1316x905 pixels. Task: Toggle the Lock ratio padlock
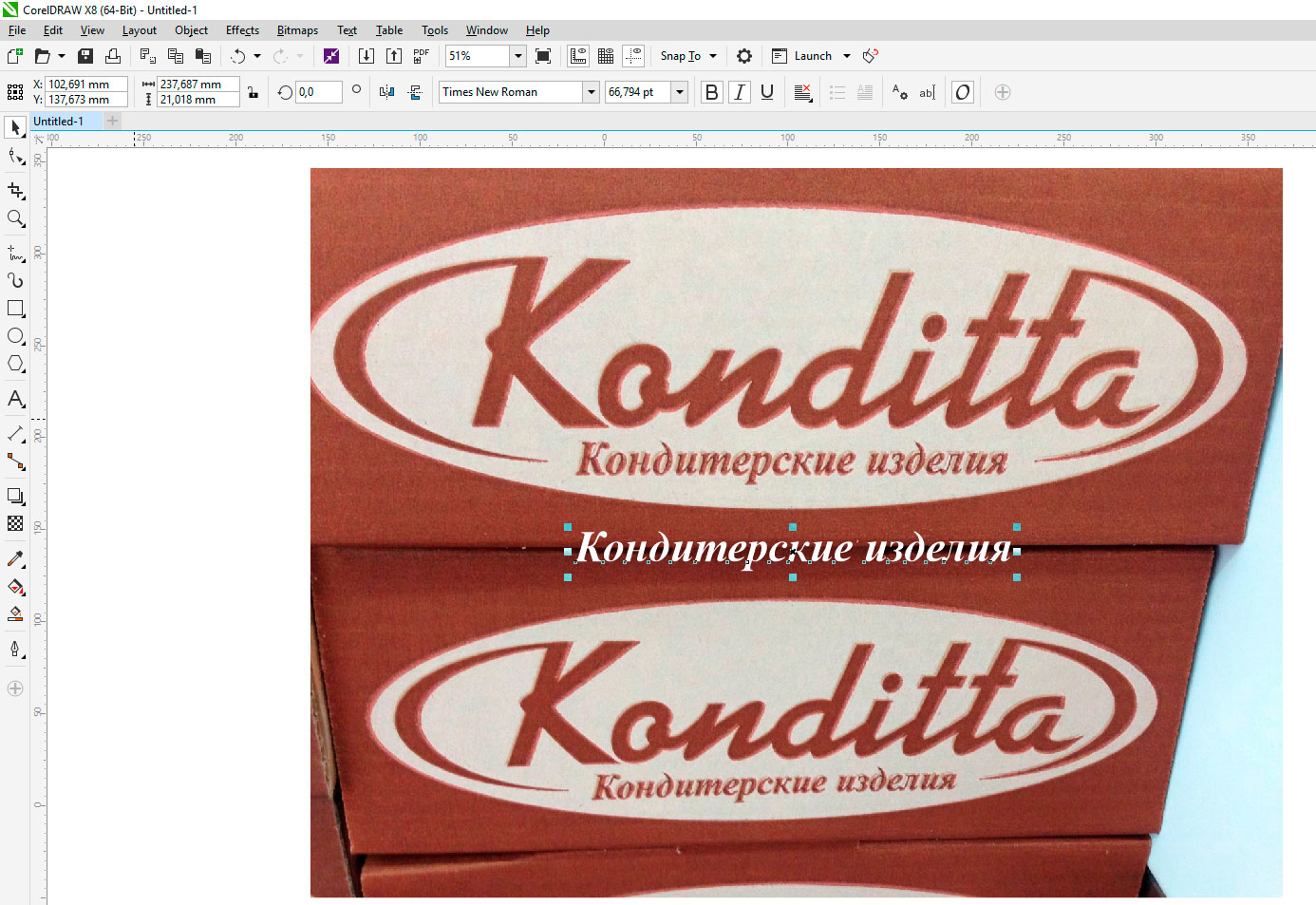pyautogui.click(x=253, y=92)
